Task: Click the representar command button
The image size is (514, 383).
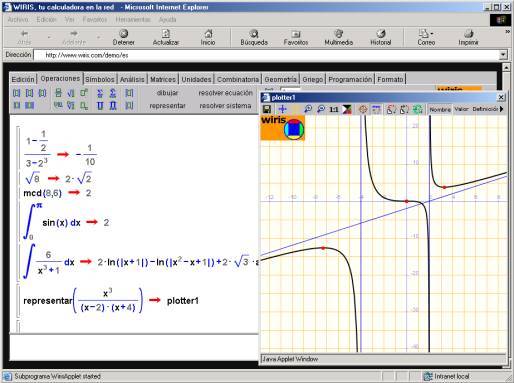Action: [167, 106]
